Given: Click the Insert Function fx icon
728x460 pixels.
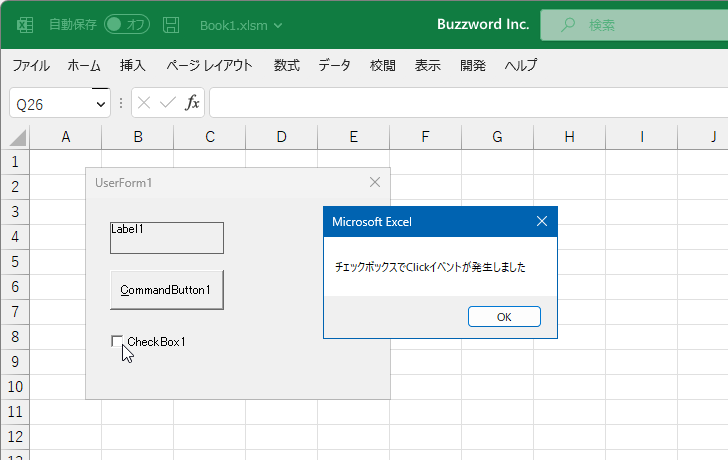Looking at the screenshot, I should point(192,102).
